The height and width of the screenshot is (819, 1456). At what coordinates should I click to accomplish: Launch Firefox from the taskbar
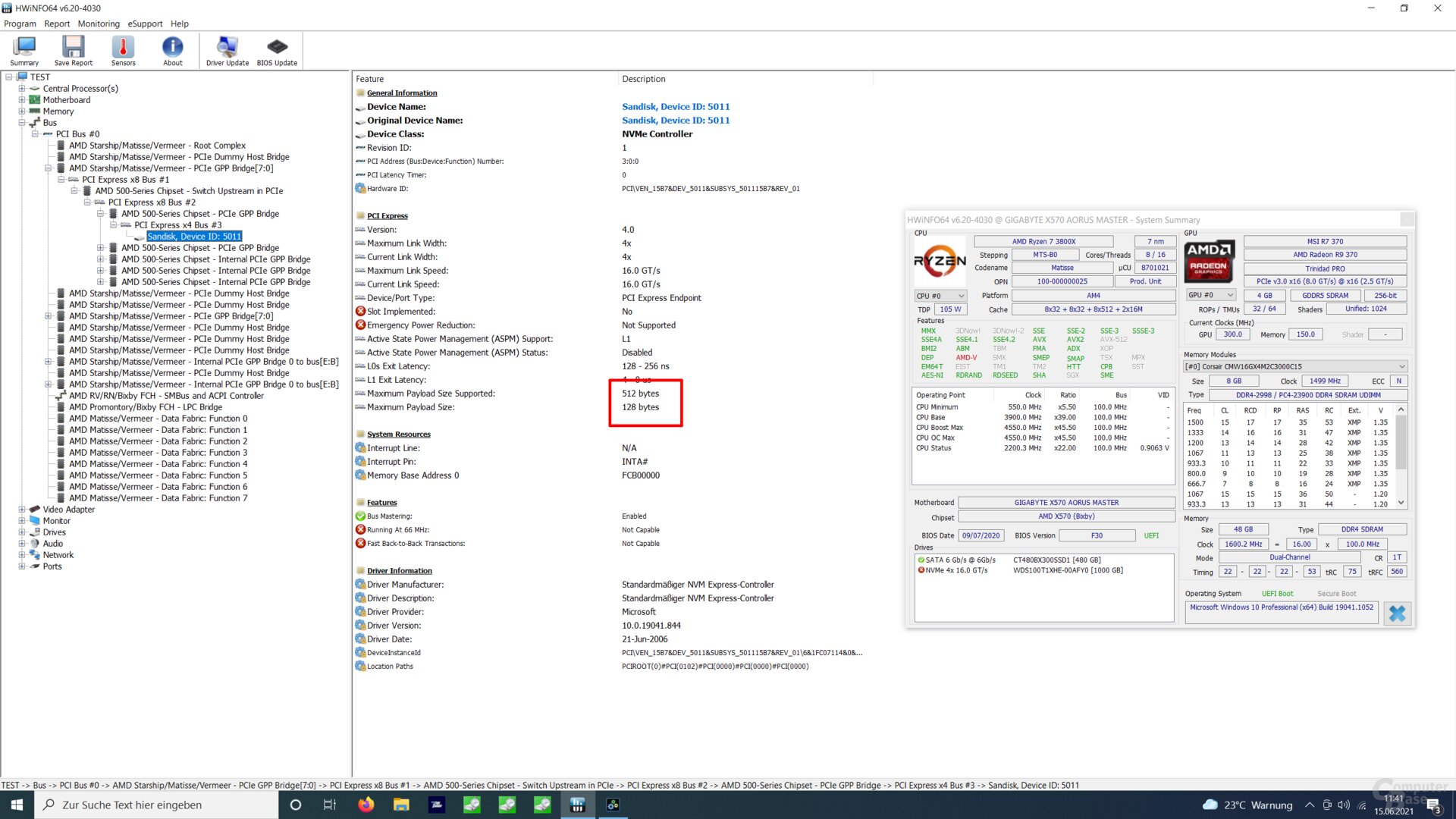[x=366, y=805]
